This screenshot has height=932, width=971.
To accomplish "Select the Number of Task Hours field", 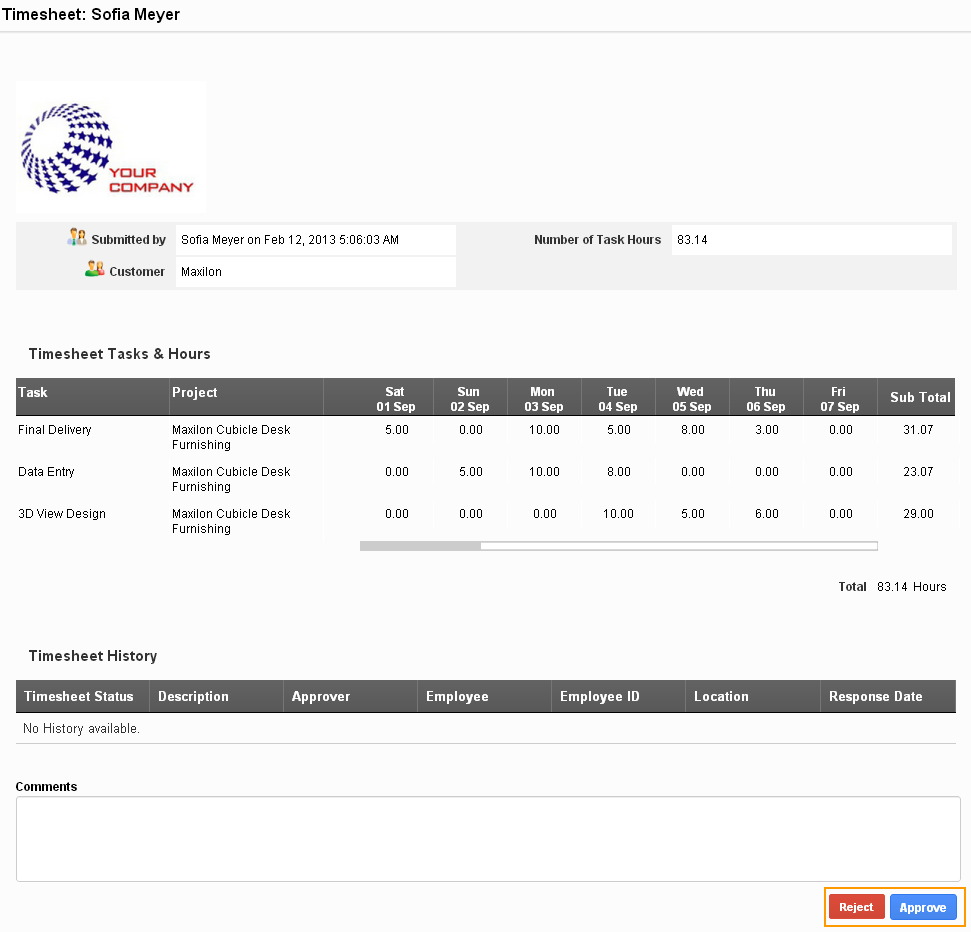I will (x=812, y=239).
